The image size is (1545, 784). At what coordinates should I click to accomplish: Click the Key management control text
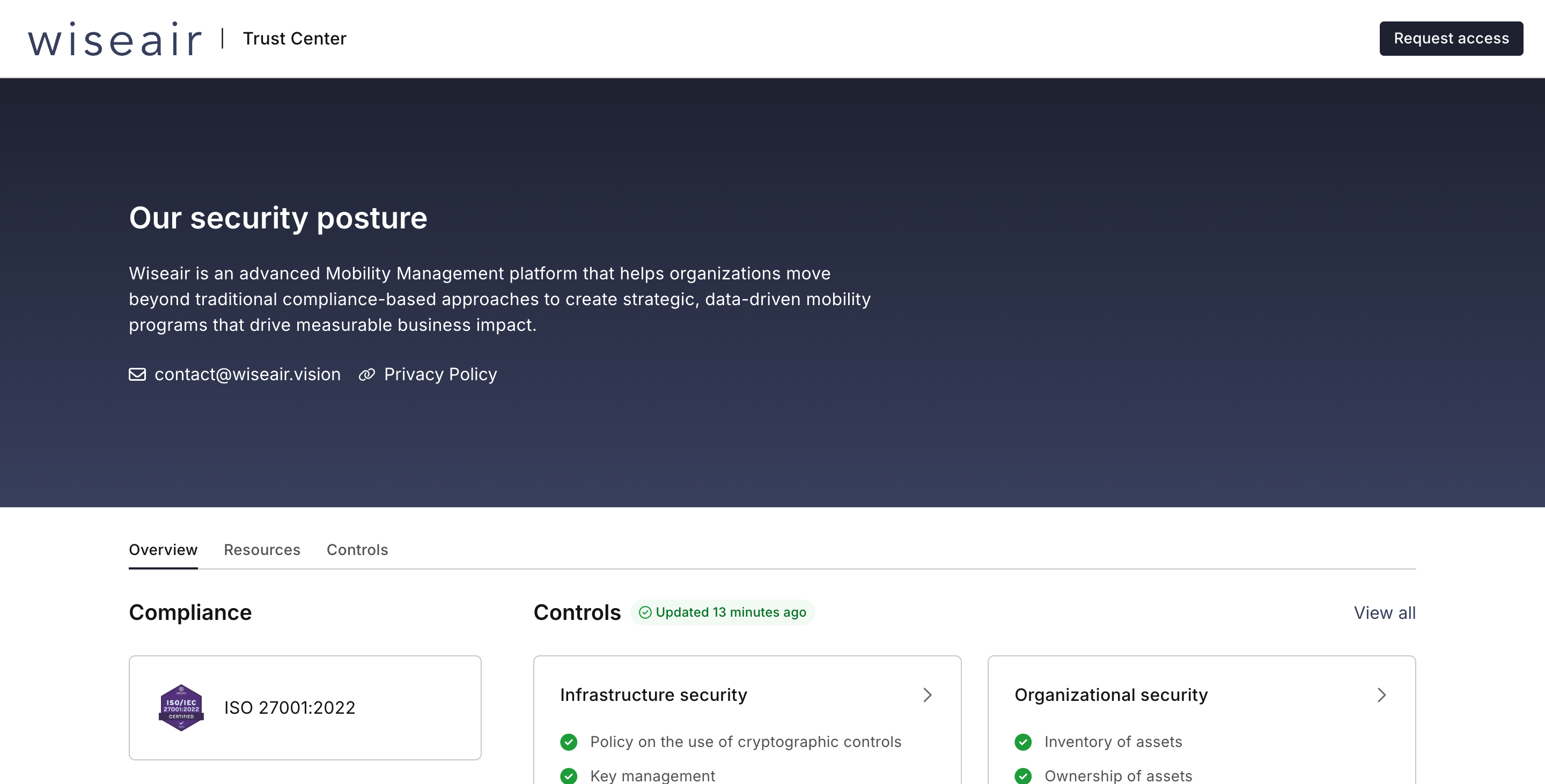(x=652, y=775)
